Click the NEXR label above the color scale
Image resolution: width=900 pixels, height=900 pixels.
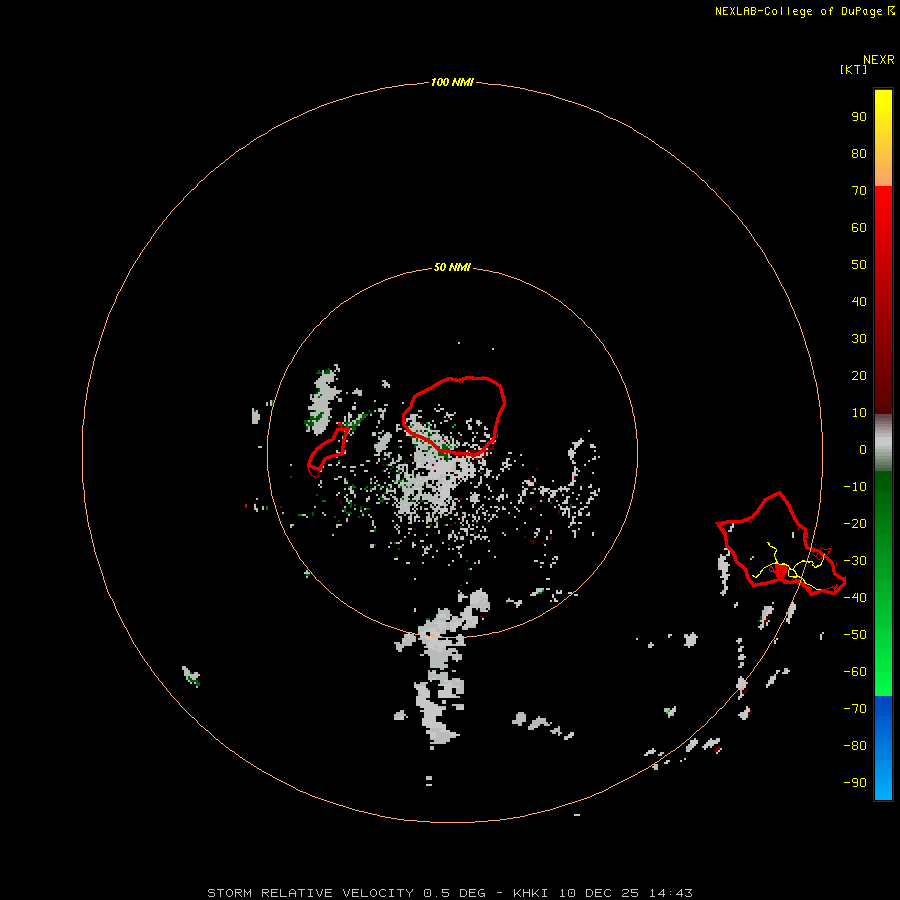coord(879,60)
